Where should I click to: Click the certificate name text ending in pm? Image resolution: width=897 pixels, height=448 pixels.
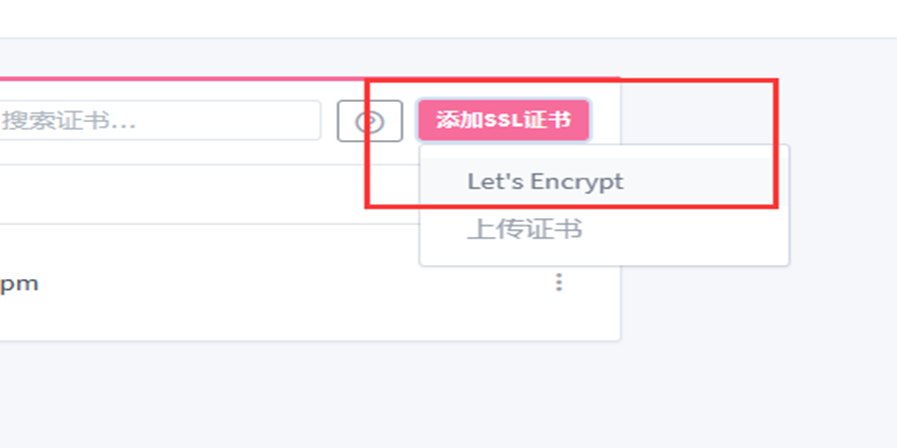click(x=19, y=284)
